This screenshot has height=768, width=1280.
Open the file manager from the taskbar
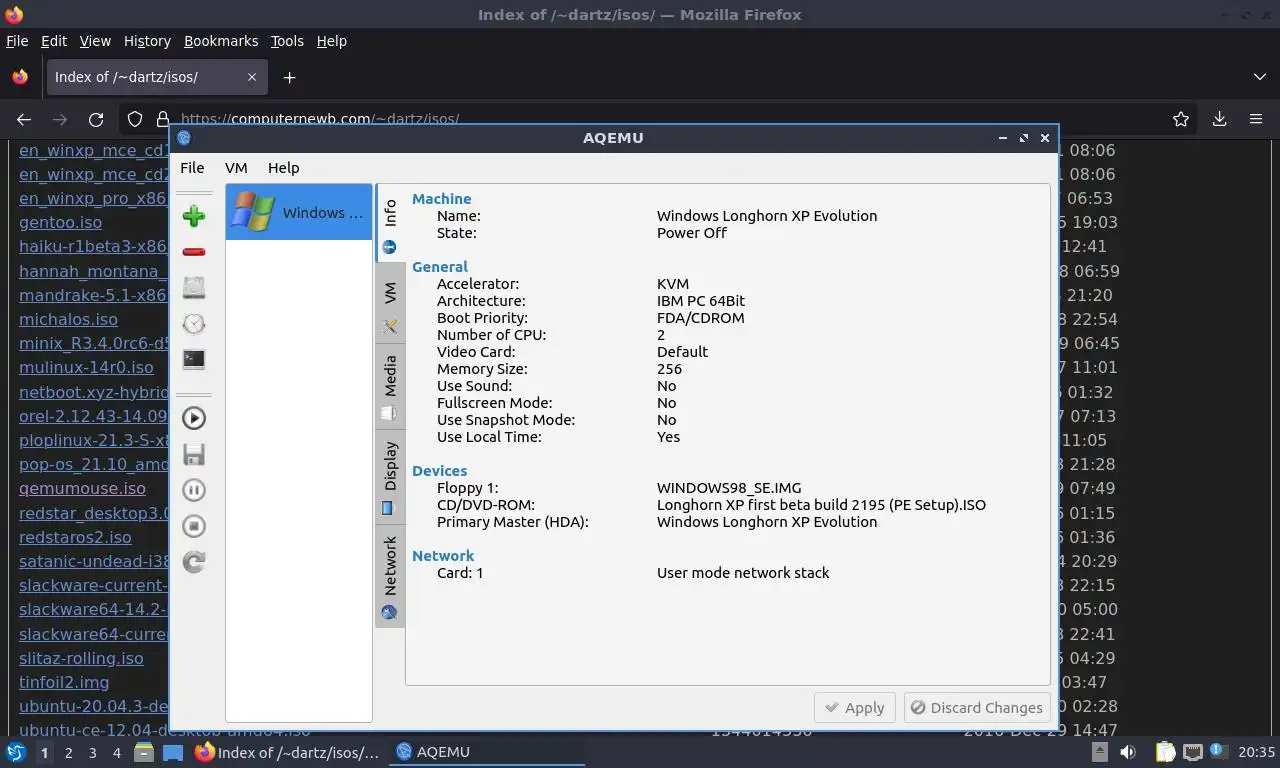[144, 752]
